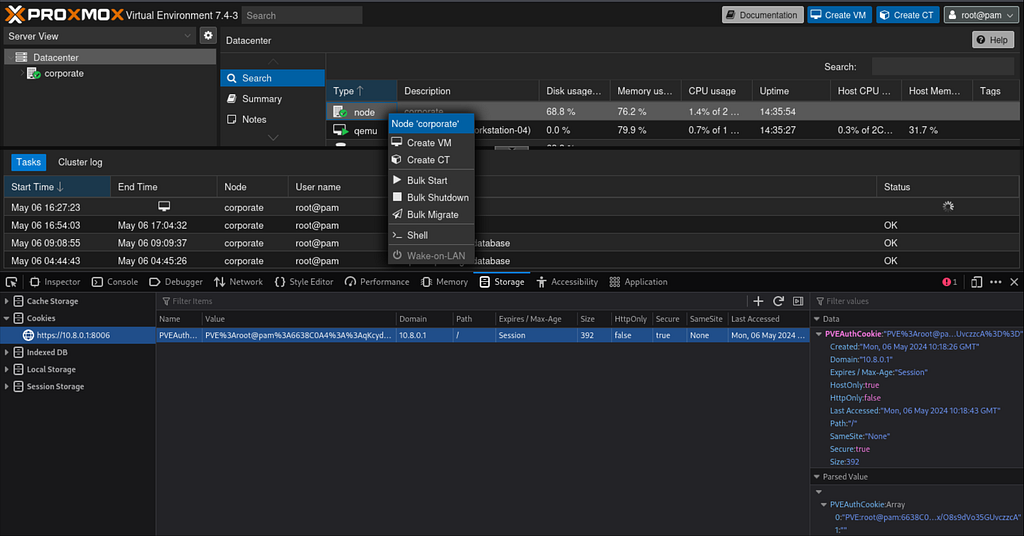Choose Bulk Shutdown in context menu

point(431,197)
